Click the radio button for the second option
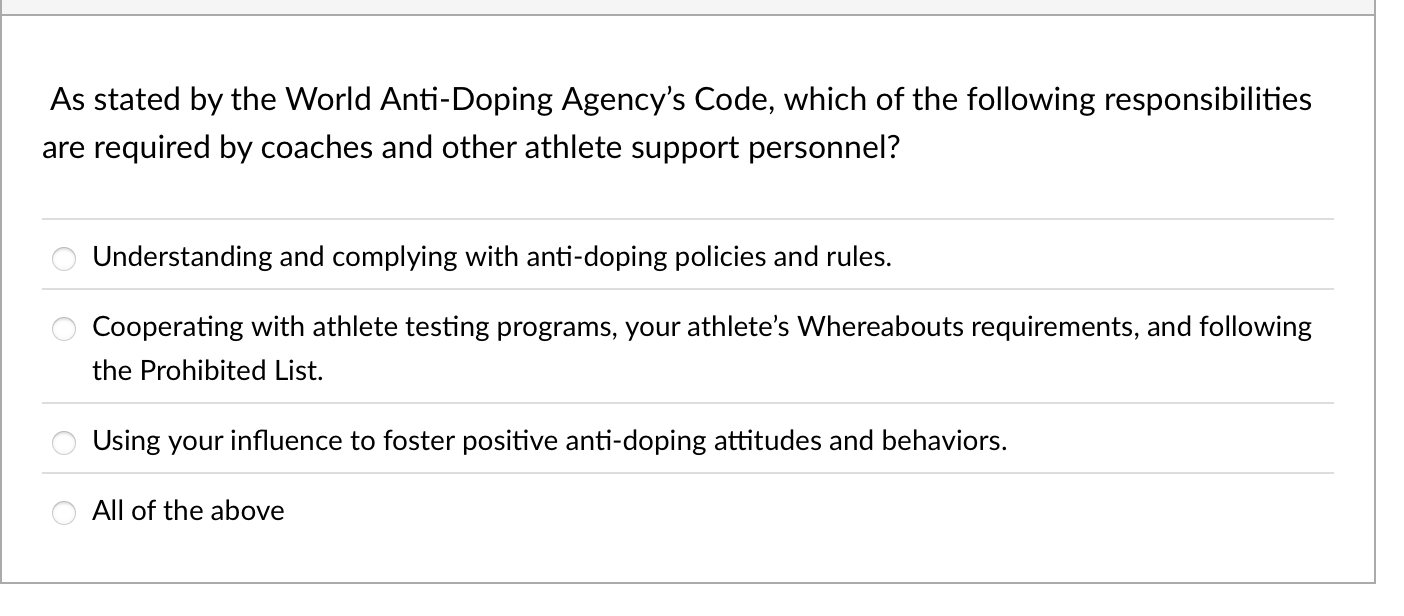1404x616 pixels. tap(64, 328)
